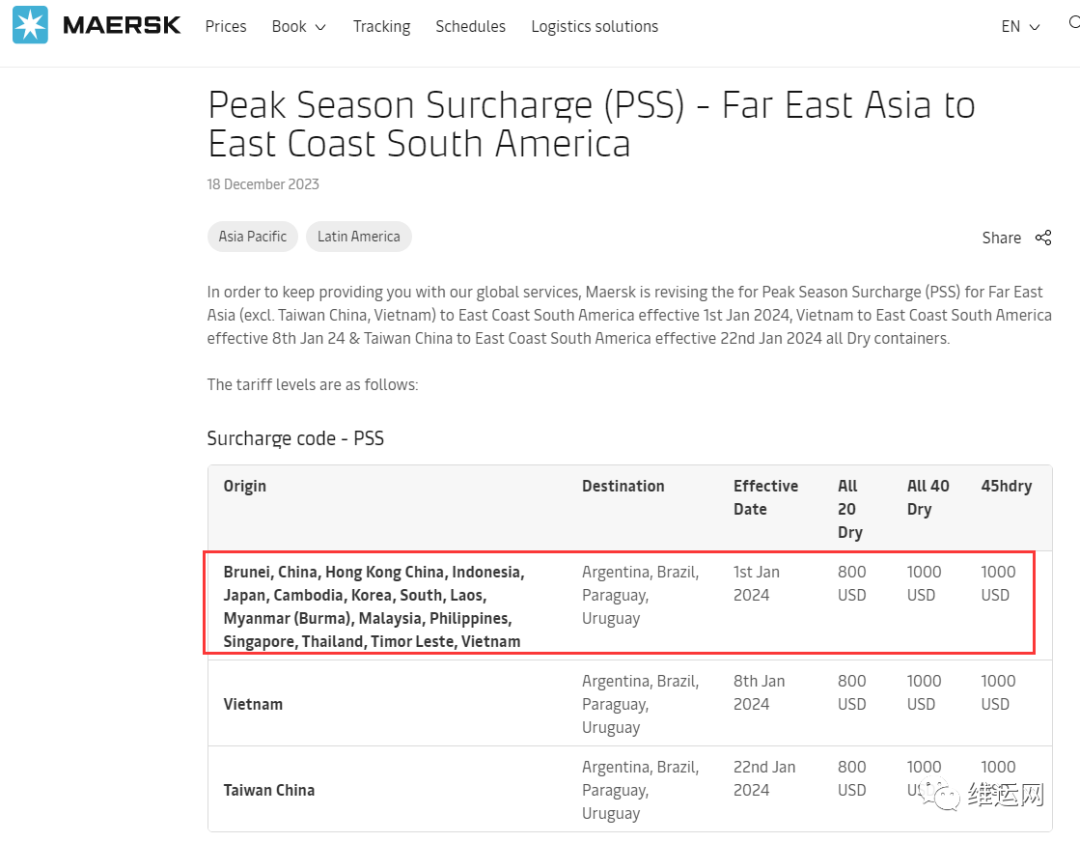Open Logistics solutions menu item
Screen dimensions: 1080x842
[594, 26]
